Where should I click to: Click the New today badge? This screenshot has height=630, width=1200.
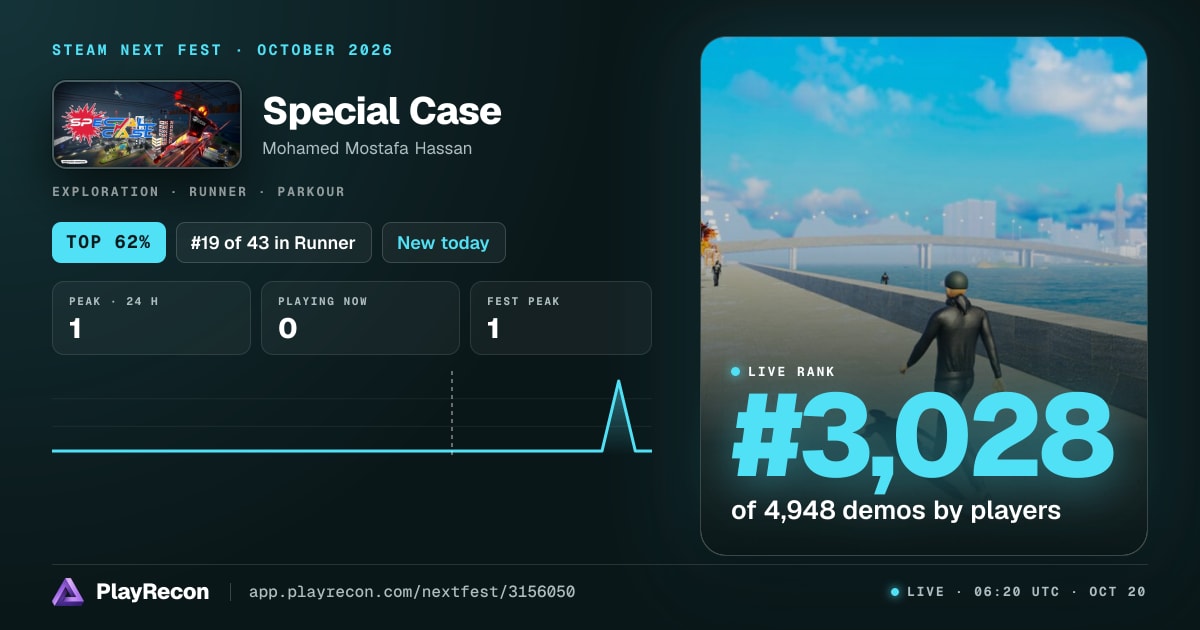tap(443, 242)
